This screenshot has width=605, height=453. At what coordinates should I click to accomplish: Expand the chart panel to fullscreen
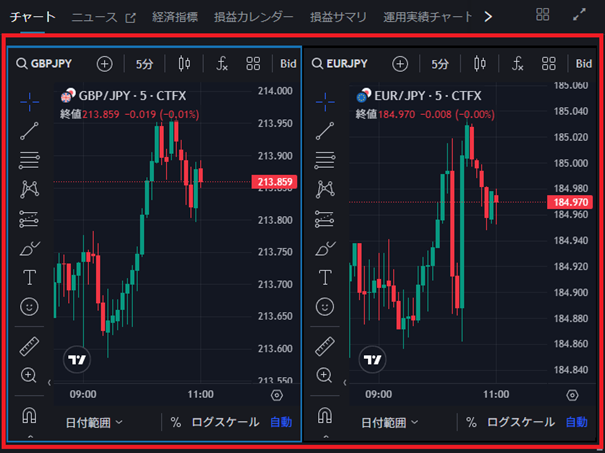[x=579, y=15]
